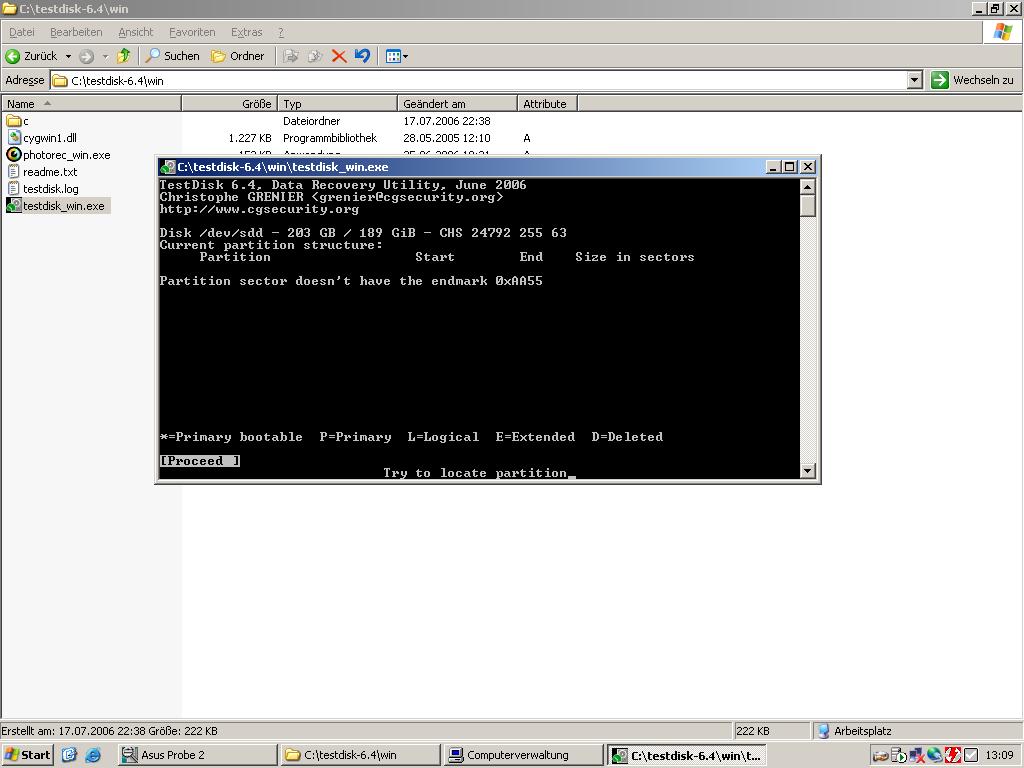Open the Datei menu

tap(22, 32)
